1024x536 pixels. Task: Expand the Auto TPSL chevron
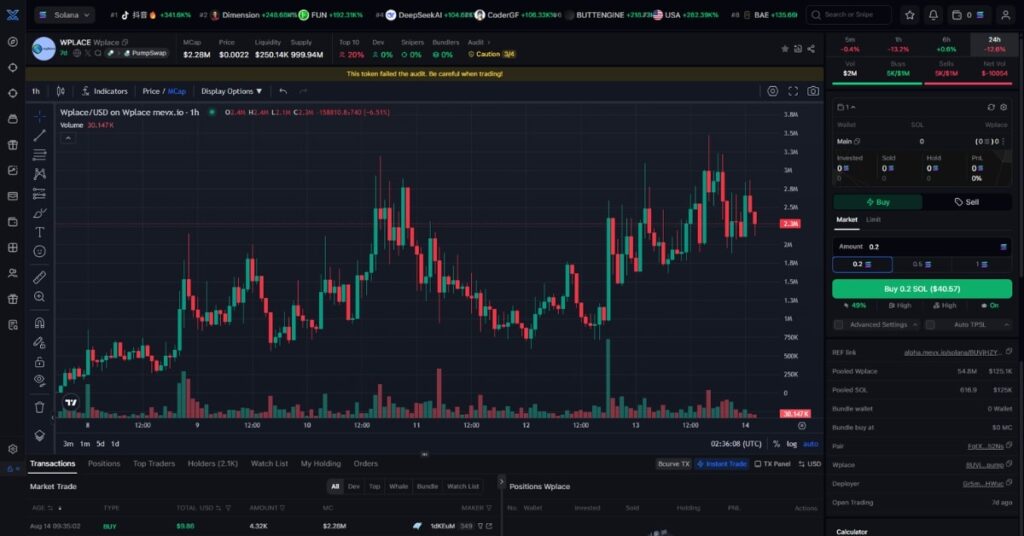tap(1006, 324)
